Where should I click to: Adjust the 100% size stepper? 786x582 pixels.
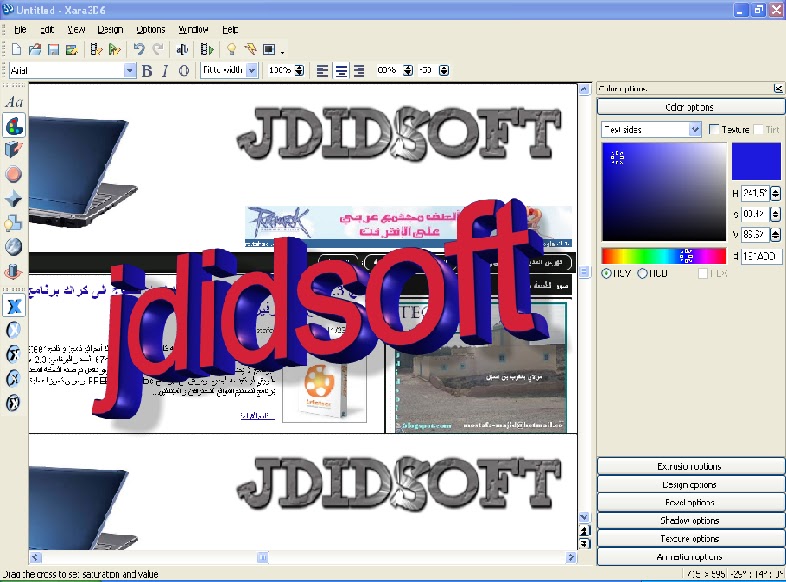click(299, 71)
